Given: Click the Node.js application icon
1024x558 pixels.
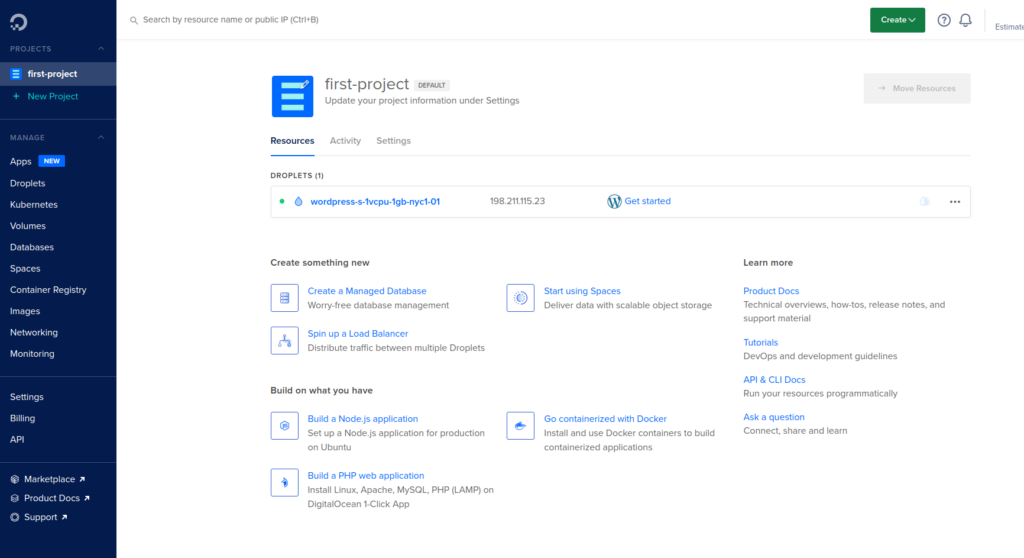Looking at the screenshot, I should (x=285, y=426).
